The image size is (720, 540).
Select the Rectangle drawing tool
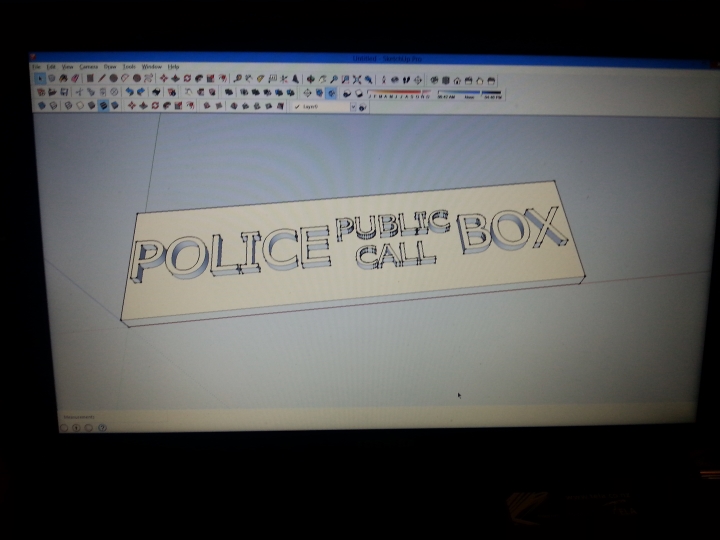click(90, 79)
